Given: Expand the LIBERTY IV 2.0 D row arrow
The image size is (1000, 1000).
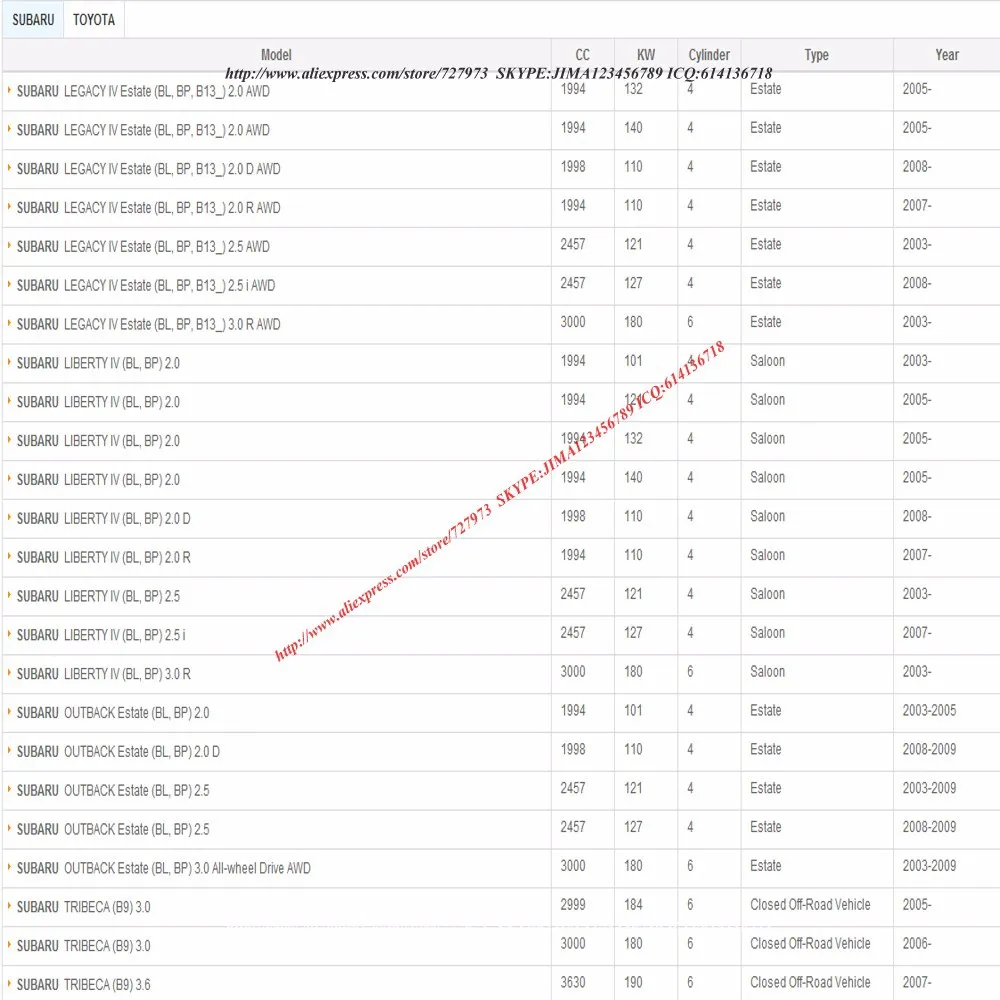Looking at the screenshot, I should 9,517.
